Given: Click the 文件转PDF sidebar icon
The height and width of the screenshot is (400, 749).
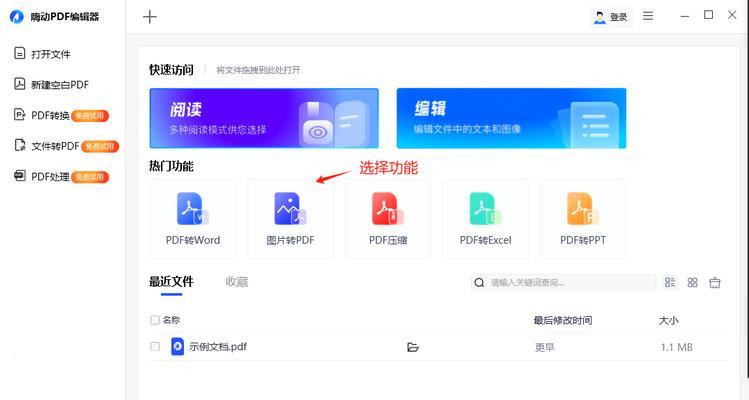Looking at the screenshot, I should [x=20, y=145].
